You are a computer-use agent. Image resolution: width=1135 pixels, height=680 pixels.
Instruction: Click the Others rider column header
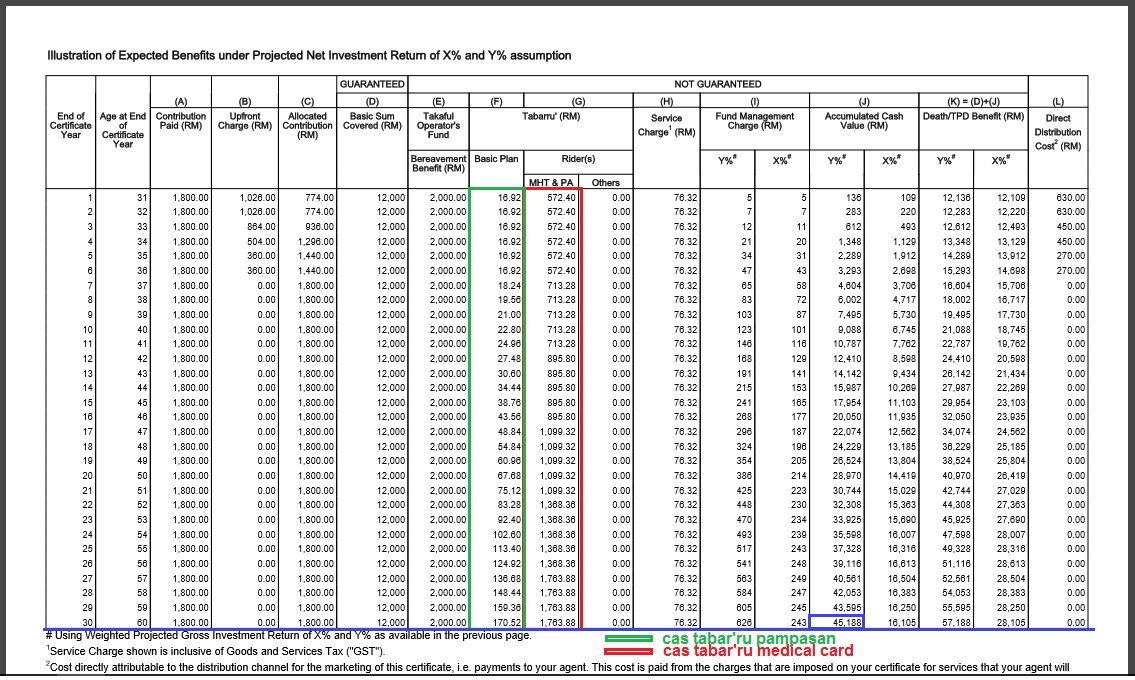[x=606, y=183]
